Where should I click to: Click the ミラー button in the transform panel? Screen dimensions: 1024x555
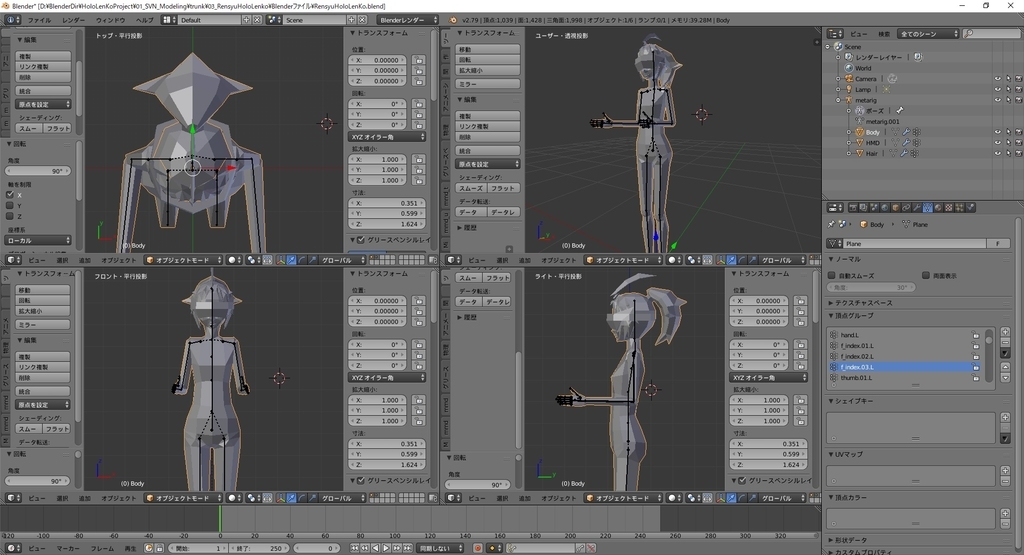point(44,325)
